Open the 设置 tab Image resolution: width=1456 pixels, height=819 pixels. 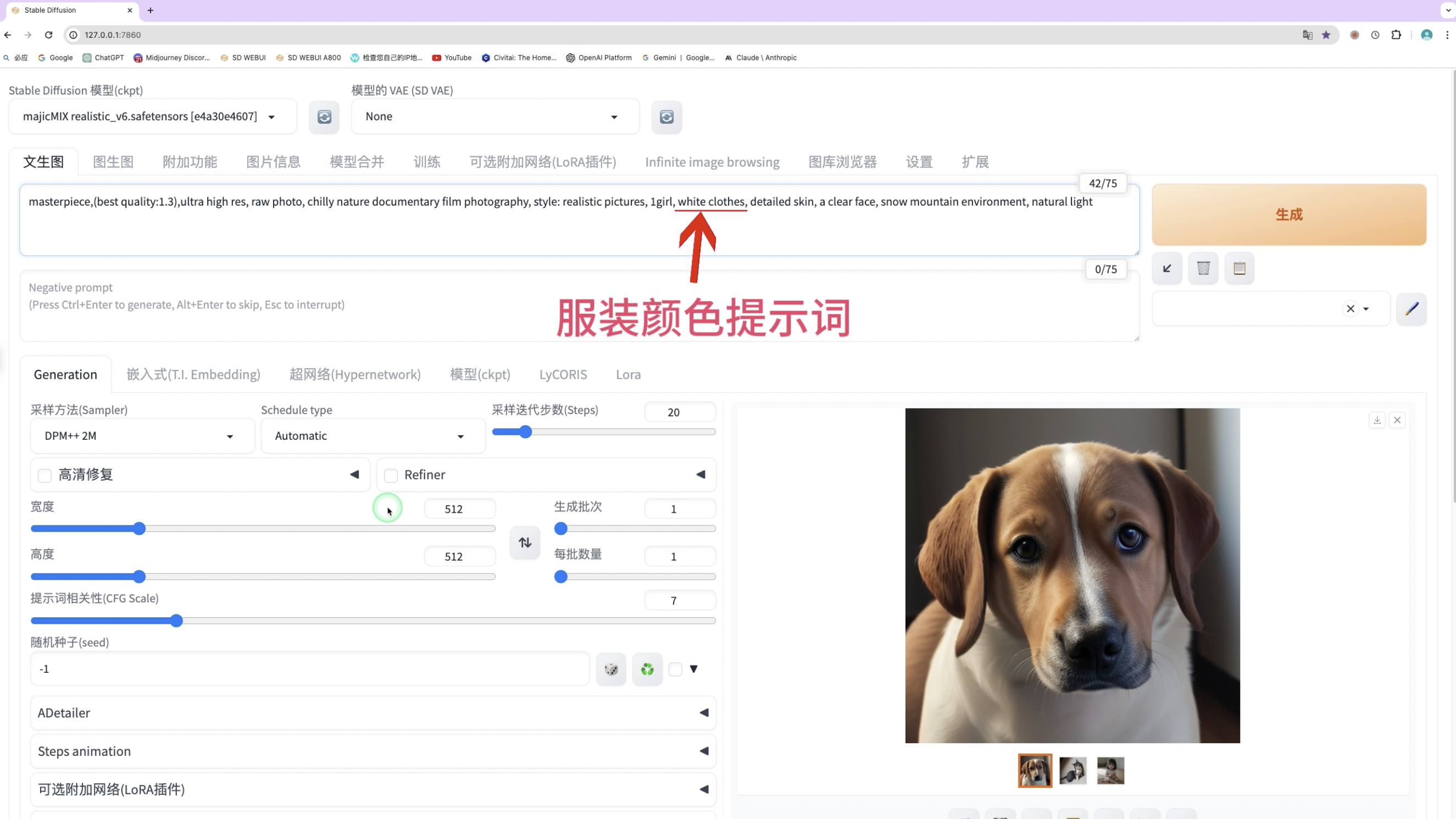tap(919, 162)
